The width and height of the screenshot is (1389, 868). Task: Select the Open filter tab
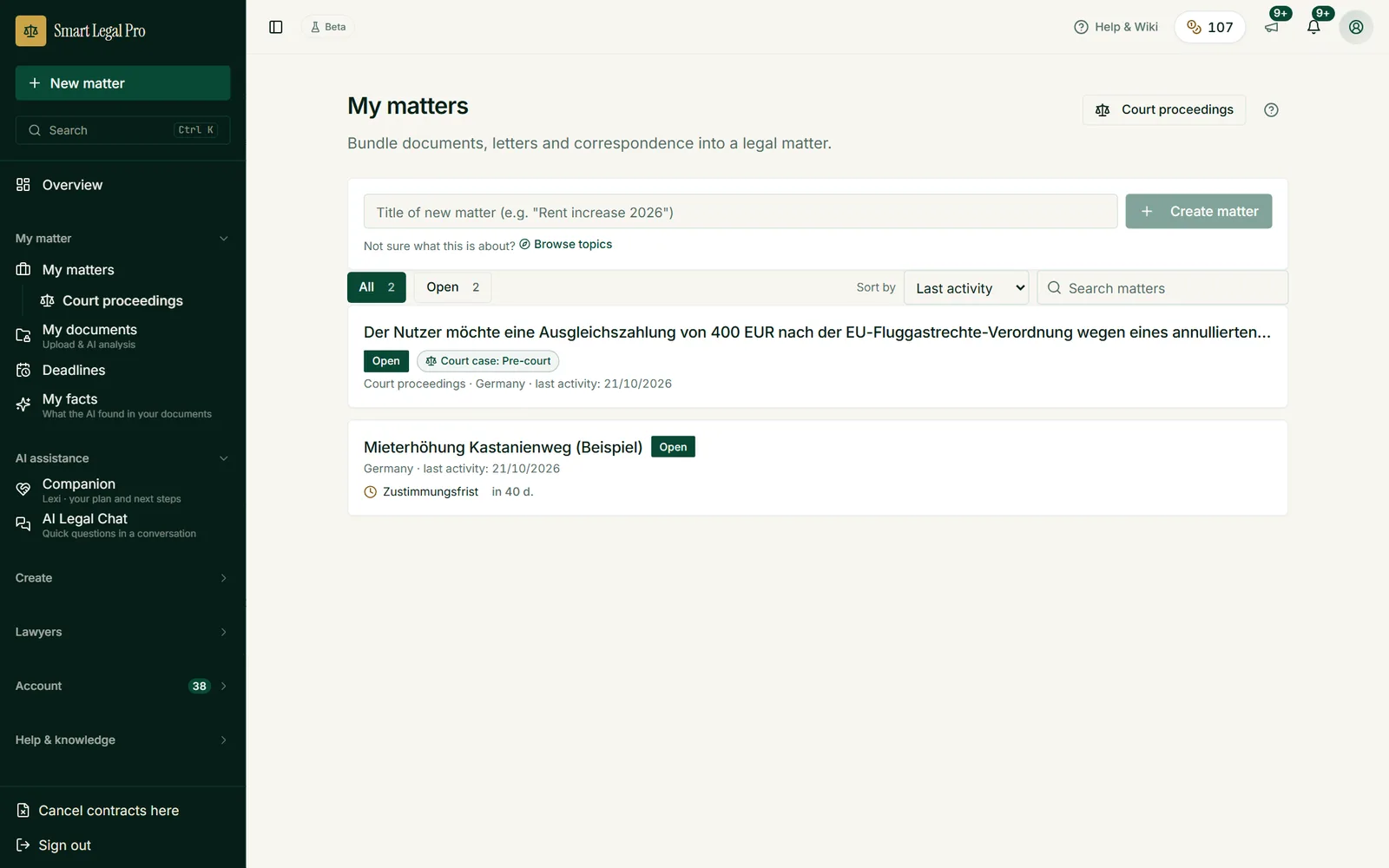[452, 287]
